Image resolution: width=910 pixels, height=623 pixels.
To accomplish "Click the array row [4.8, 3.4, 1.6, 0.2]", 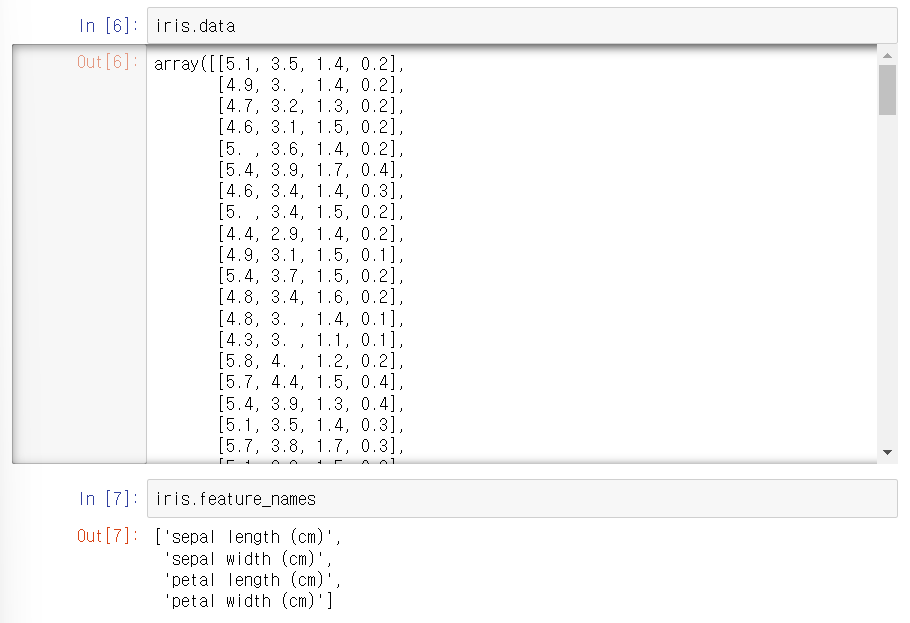I will pyautogui.click(x=310, y=297).
